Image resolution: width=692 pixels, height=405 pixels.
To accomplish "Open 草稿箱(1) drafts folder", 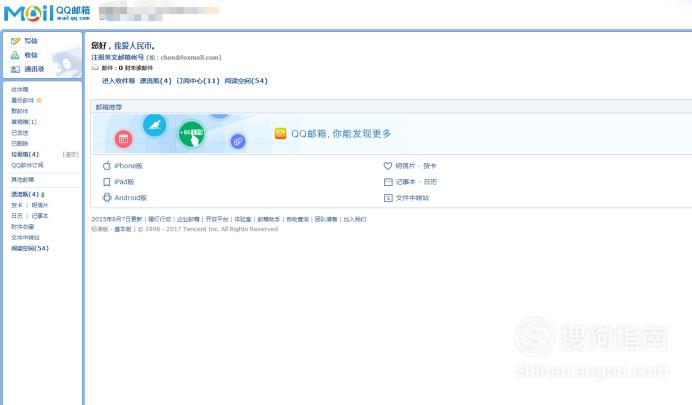I will (24, 122).
